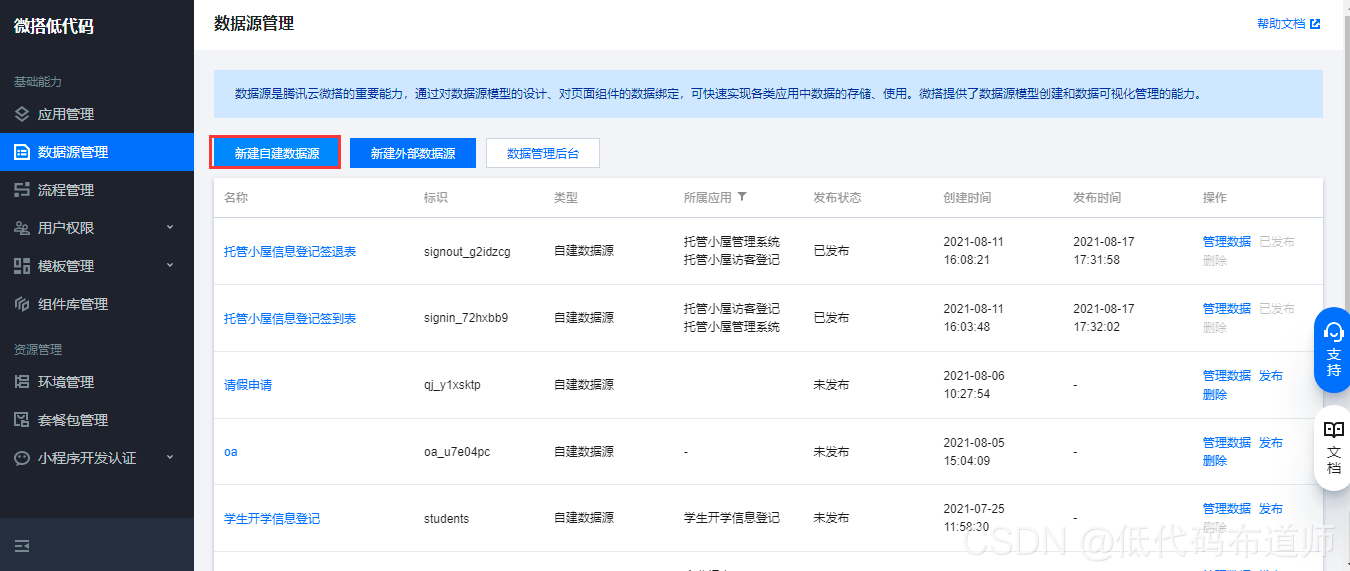Click the 创建时间 column header
1350x571 pixels.
pyautogui.click(x=967, y=198)
